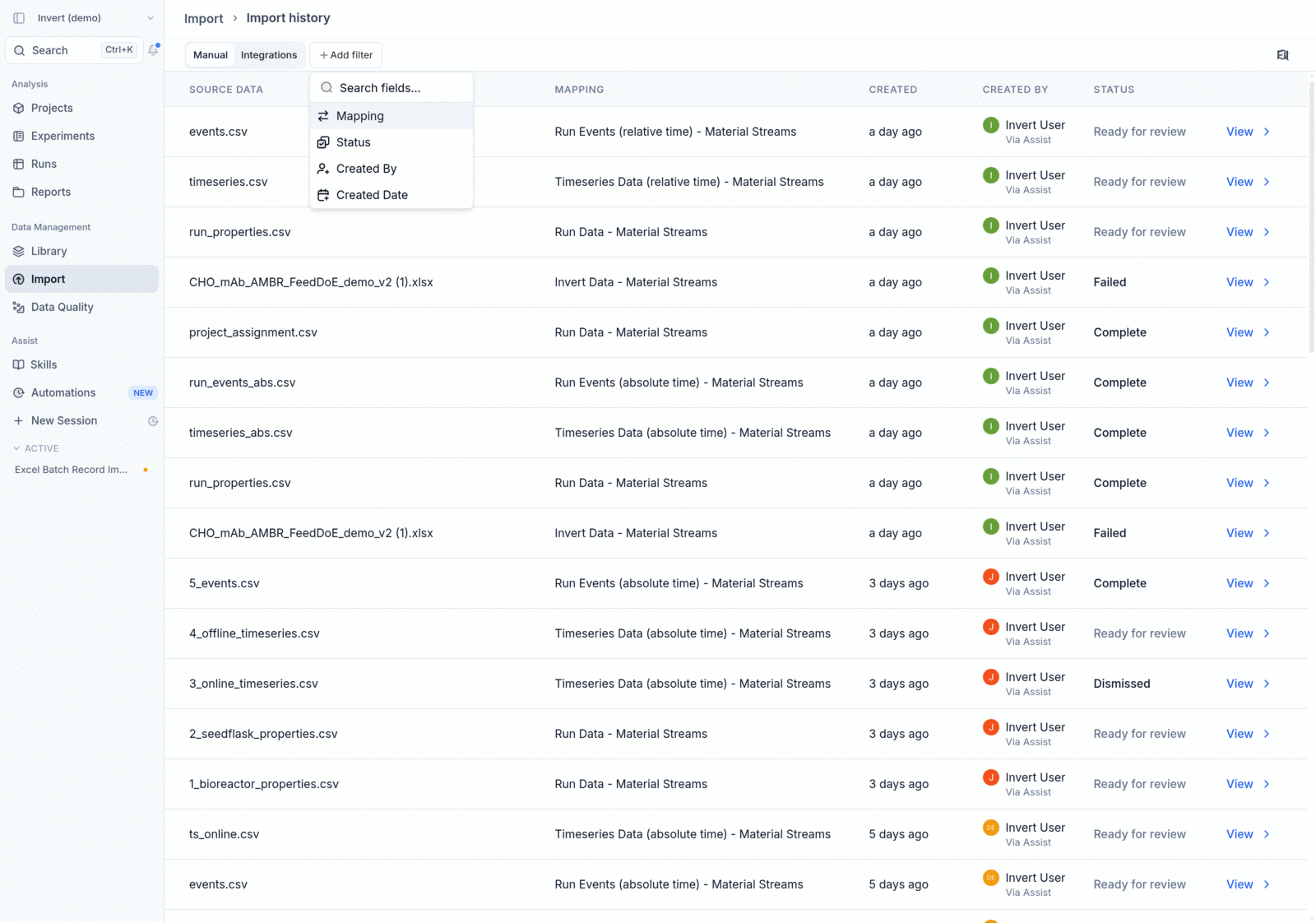
Task: Click the Import breadcrumb link
Action: click(203, 18)
